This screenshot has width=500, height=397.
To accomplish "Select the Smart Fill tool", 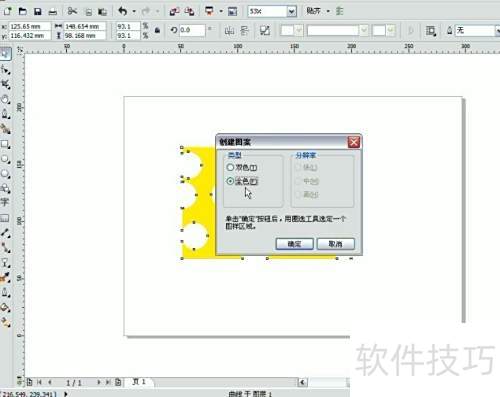I will point(5,129).
